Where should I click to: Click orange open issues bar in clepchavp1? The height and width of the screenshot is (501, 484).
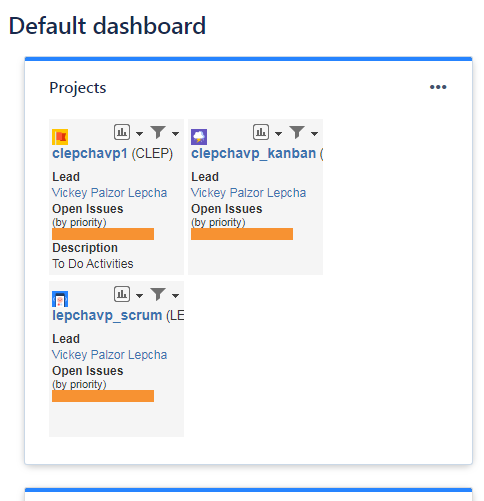click(x=103, y=234)
